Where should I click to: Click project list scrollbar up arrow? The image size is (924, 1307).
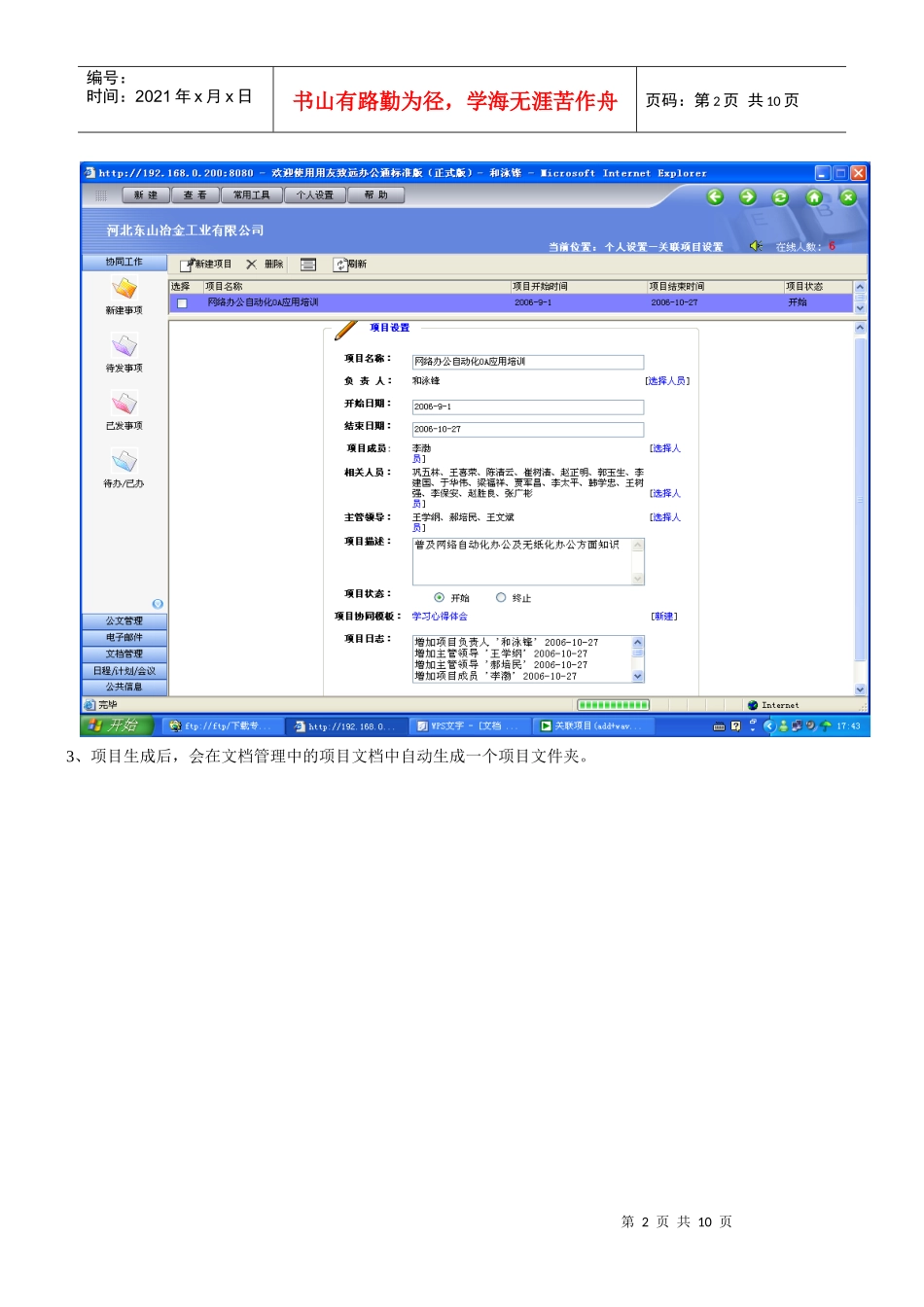click(860, 287)
